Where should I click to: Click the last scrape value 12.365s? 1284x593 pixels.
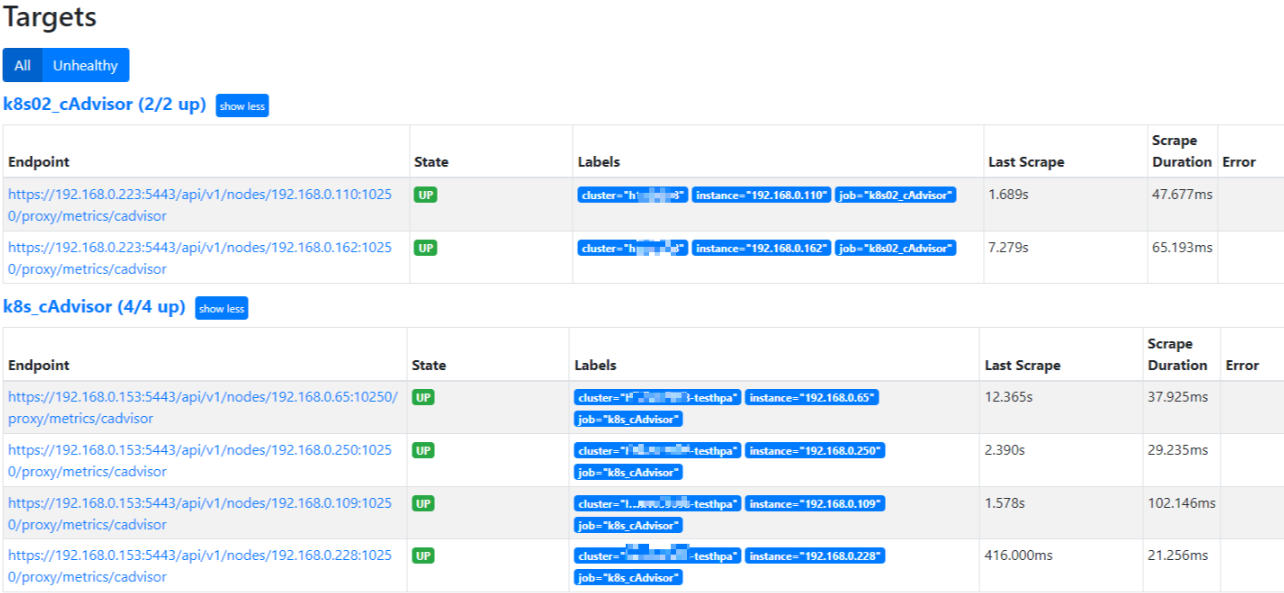pos(1008,397)
